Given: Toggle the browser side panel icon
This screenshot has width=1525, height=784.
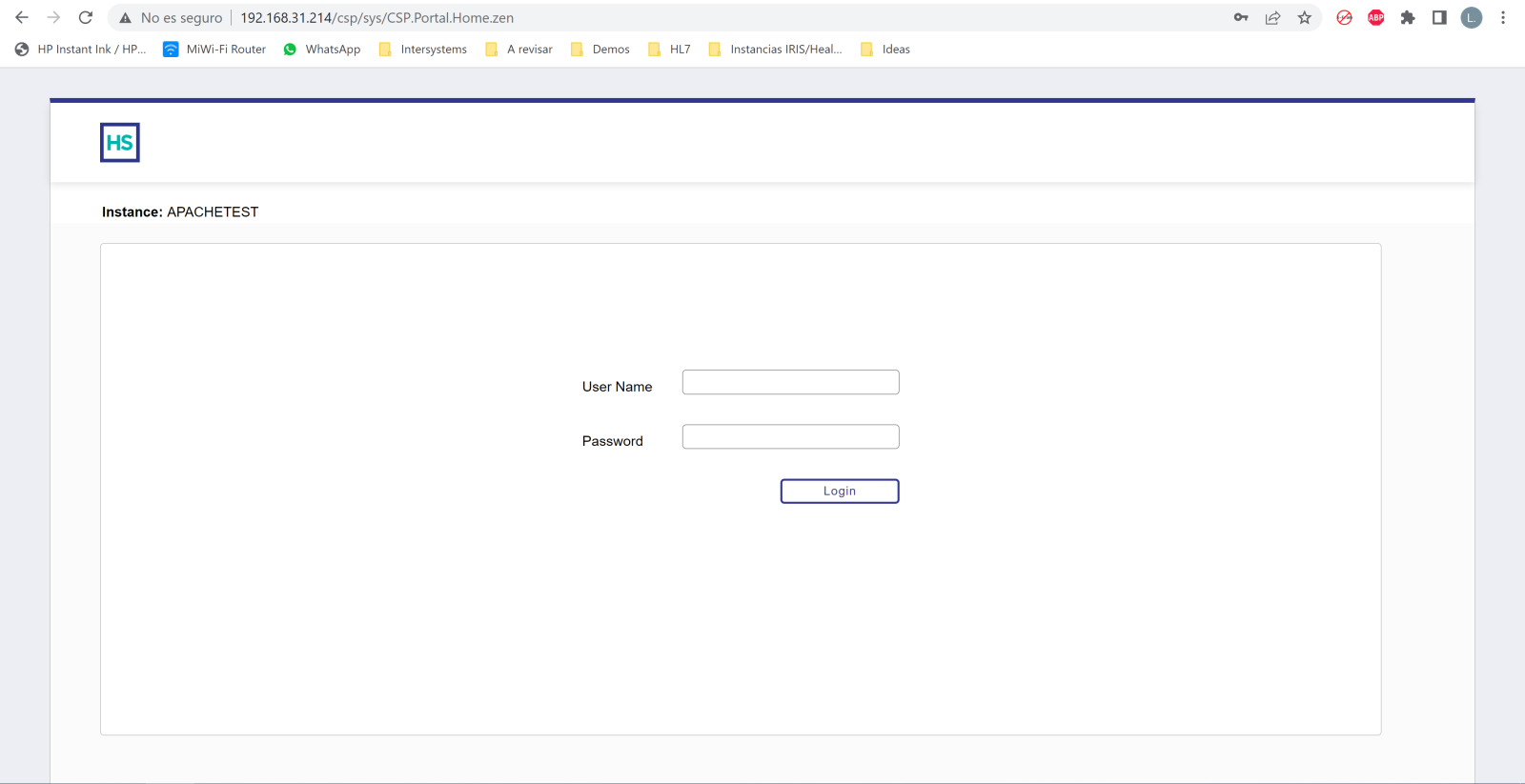Looking at the screenshot, I should [1439, 17].
